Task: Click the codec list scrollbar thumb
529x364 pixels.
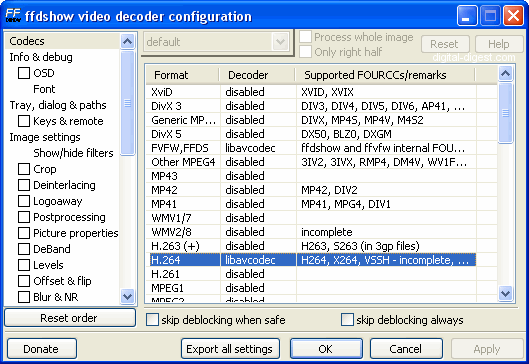Action: [505, 113]
